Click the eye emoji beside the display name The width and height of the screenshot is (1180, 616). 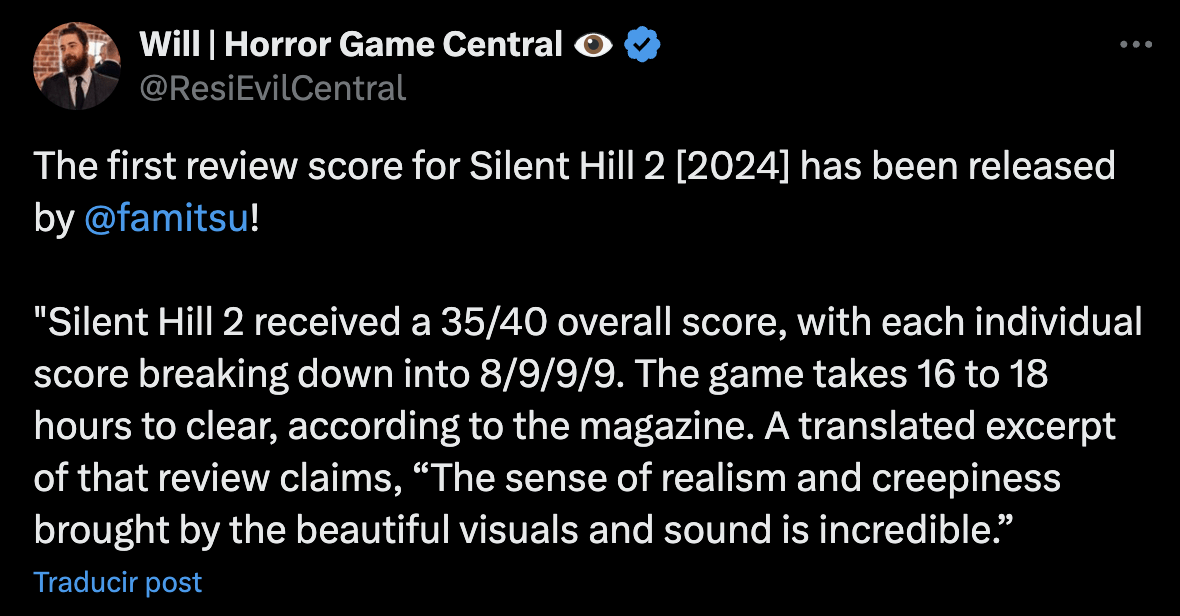coord(593,45)
